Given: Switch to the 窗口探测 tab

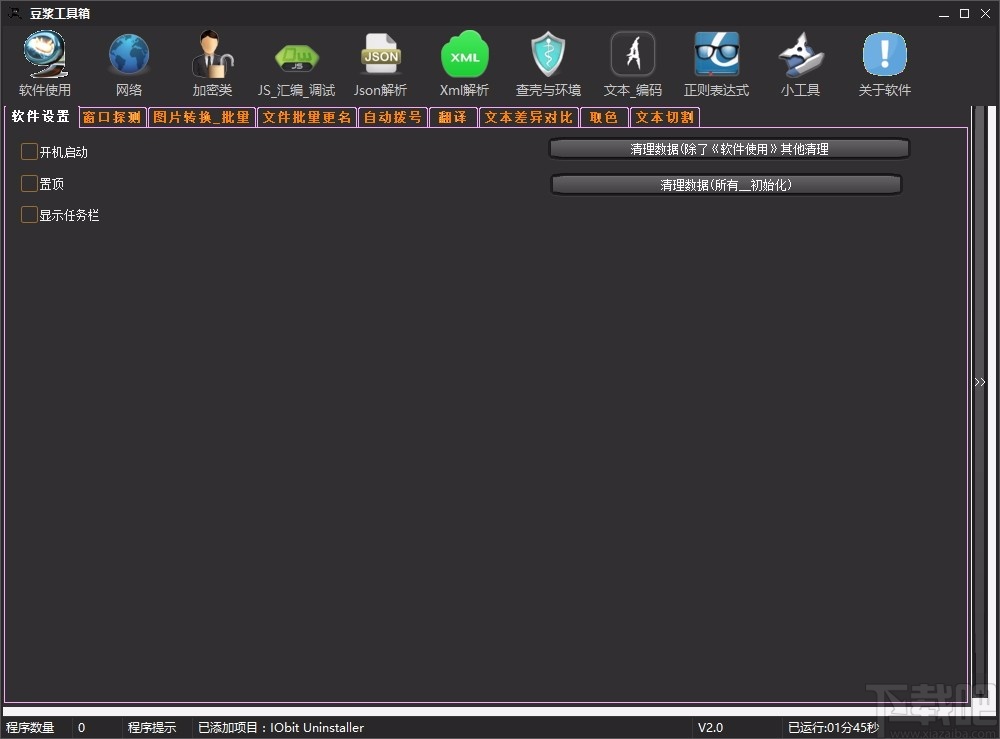Looking at the screenshot, I should point(112,117).
